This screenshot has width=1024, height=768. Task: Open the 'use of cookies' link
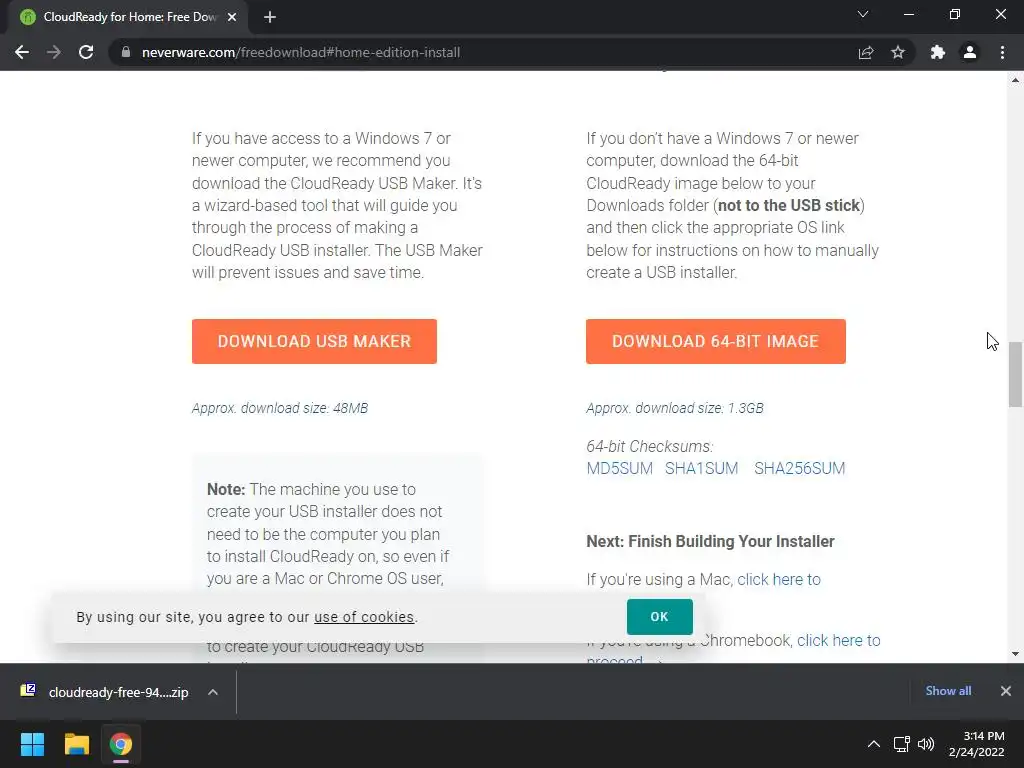(x=364, y=617)
